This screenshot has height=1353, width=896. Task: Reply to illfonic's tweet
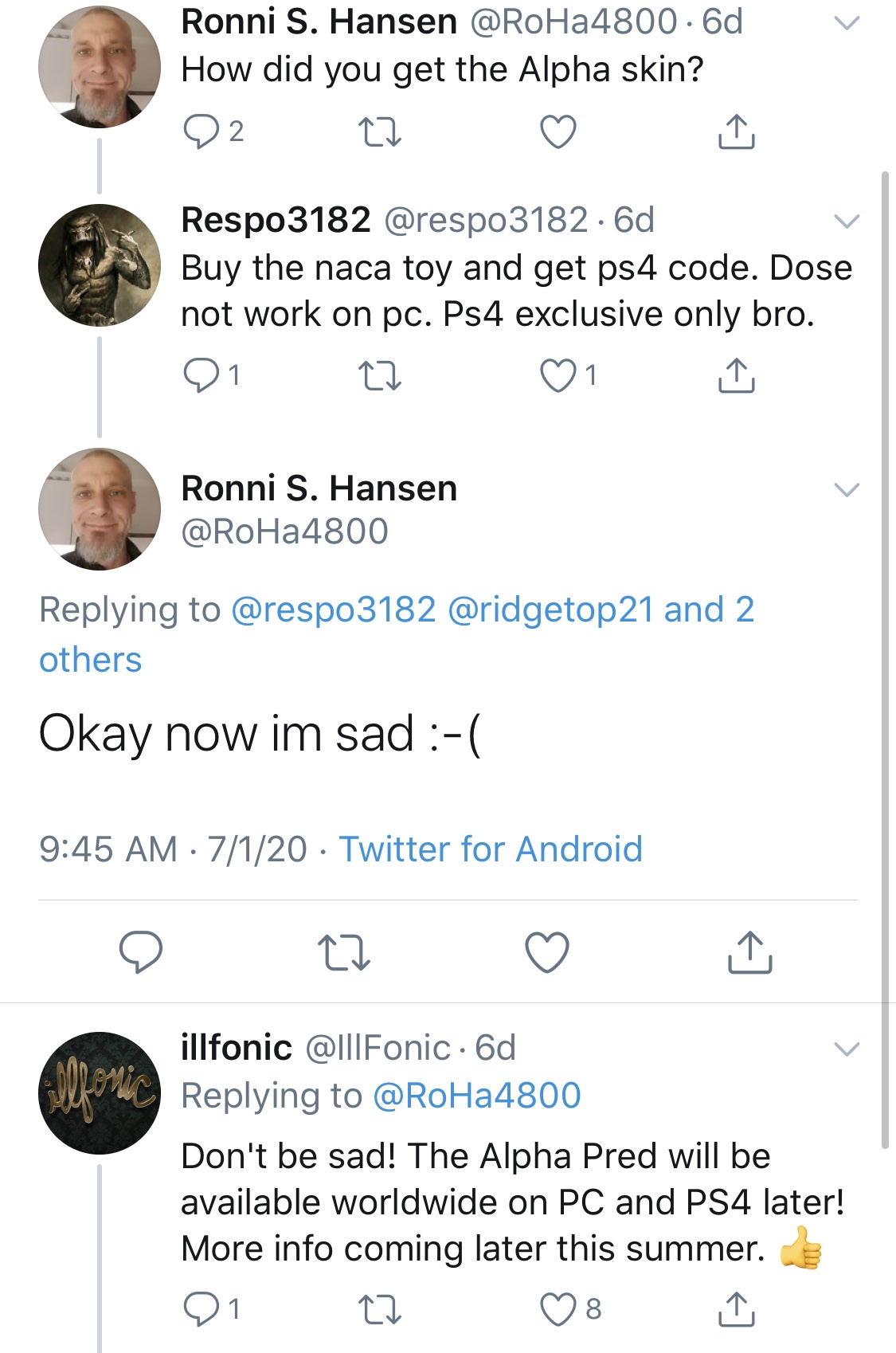[201, 1309]
